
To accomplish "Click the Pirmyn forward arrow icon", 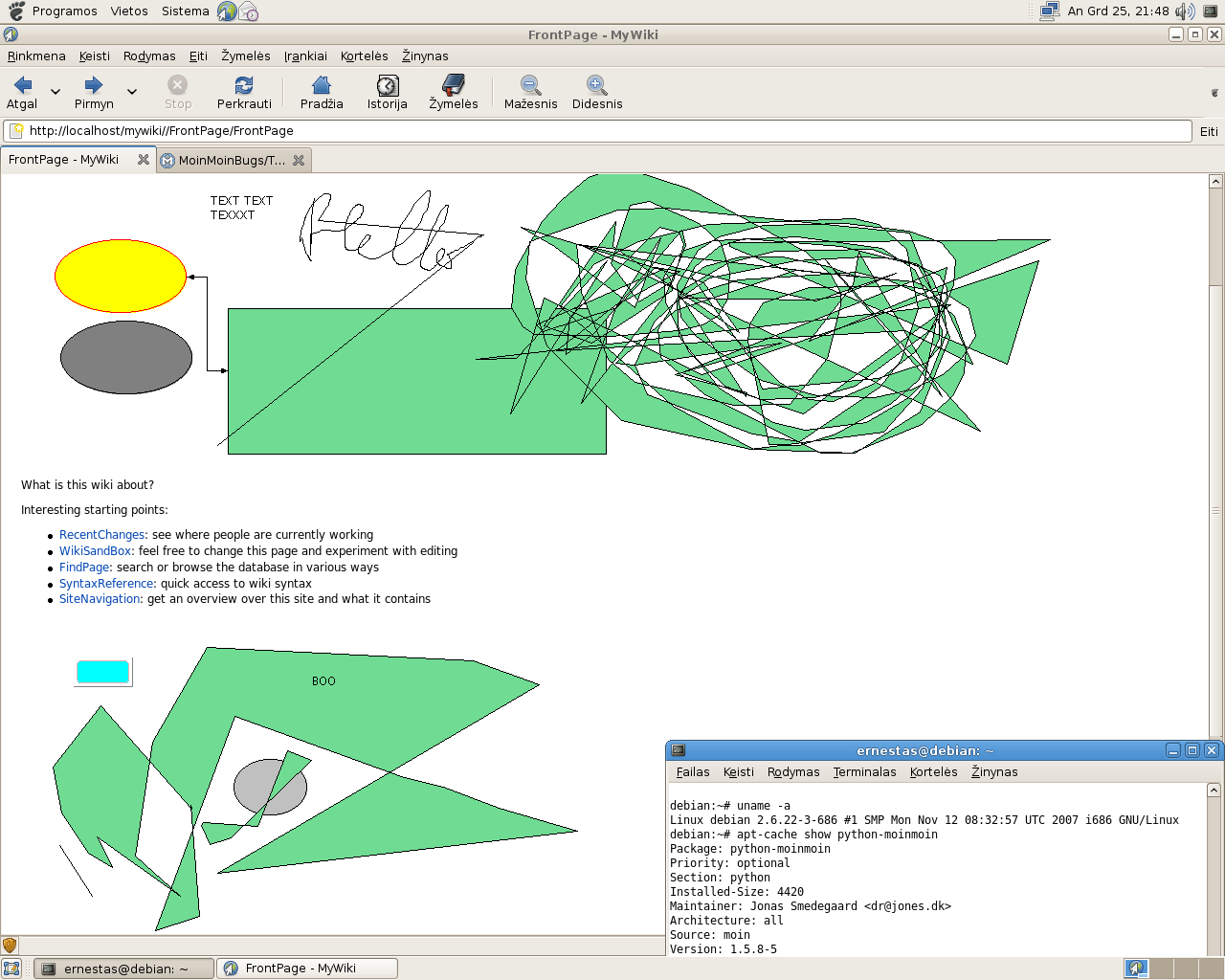I will coord(94,85).
